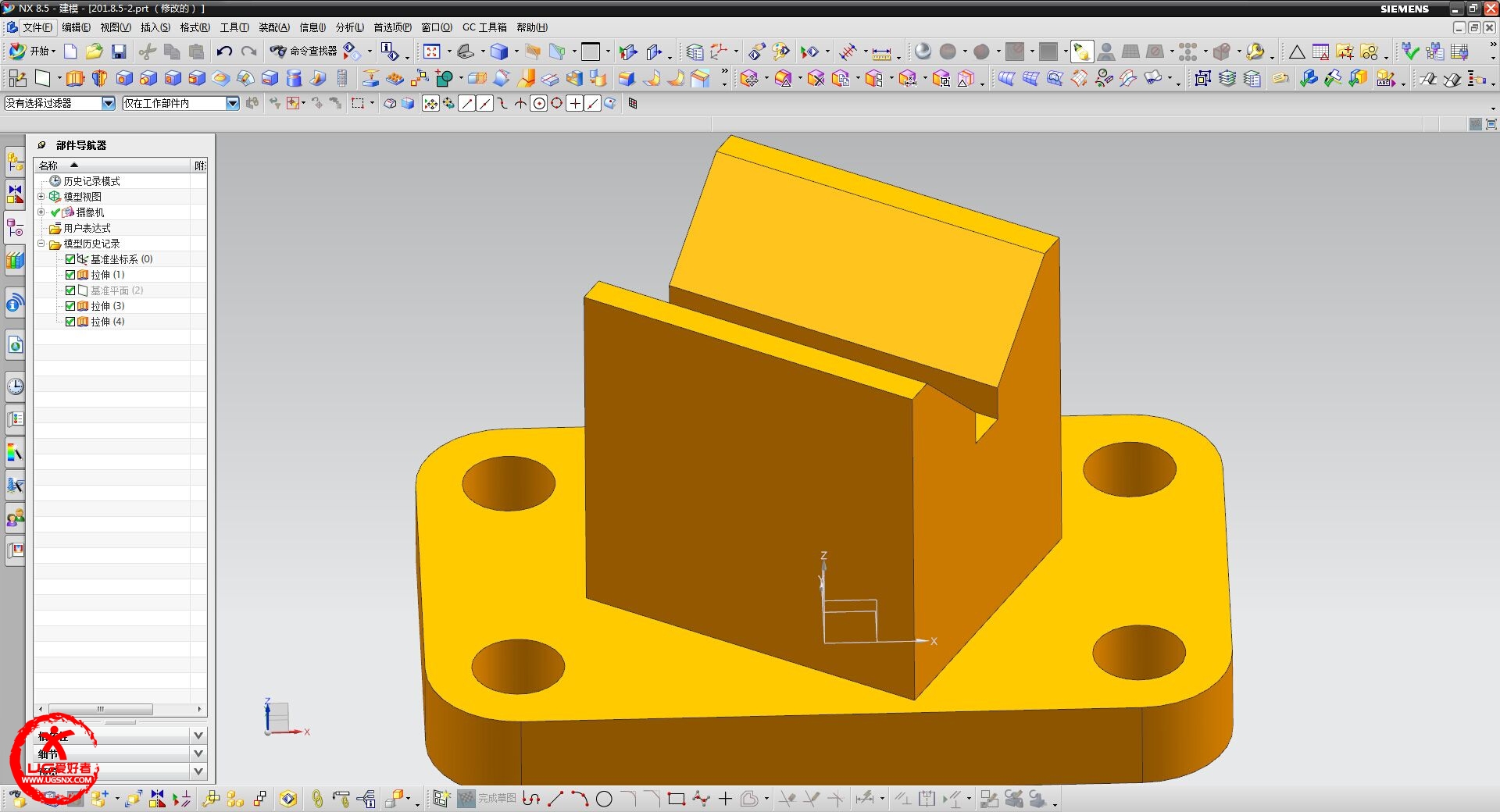Click the Cylinder primitive icon
This screenshot has height=812, width=1500.
pos(294,78)
